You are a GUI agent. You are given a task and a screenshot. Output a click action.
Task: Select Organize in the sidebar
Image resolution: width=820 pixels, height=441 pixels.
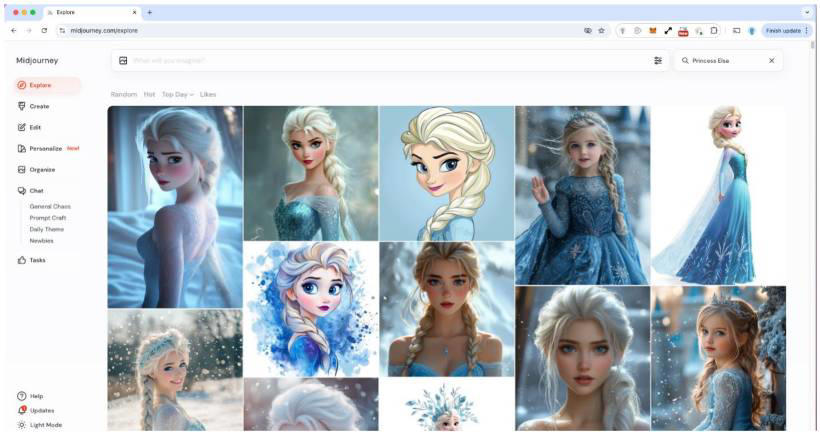coord(37,169)
